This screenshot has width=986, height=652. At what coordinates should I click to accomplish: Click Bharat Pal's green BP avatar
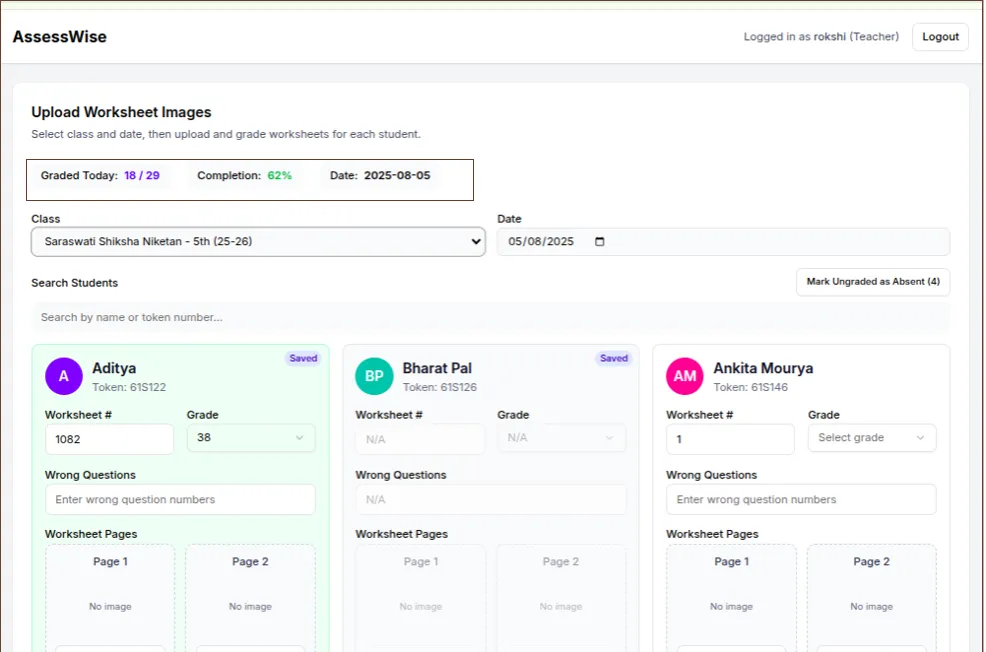click(x=374, y=376)
